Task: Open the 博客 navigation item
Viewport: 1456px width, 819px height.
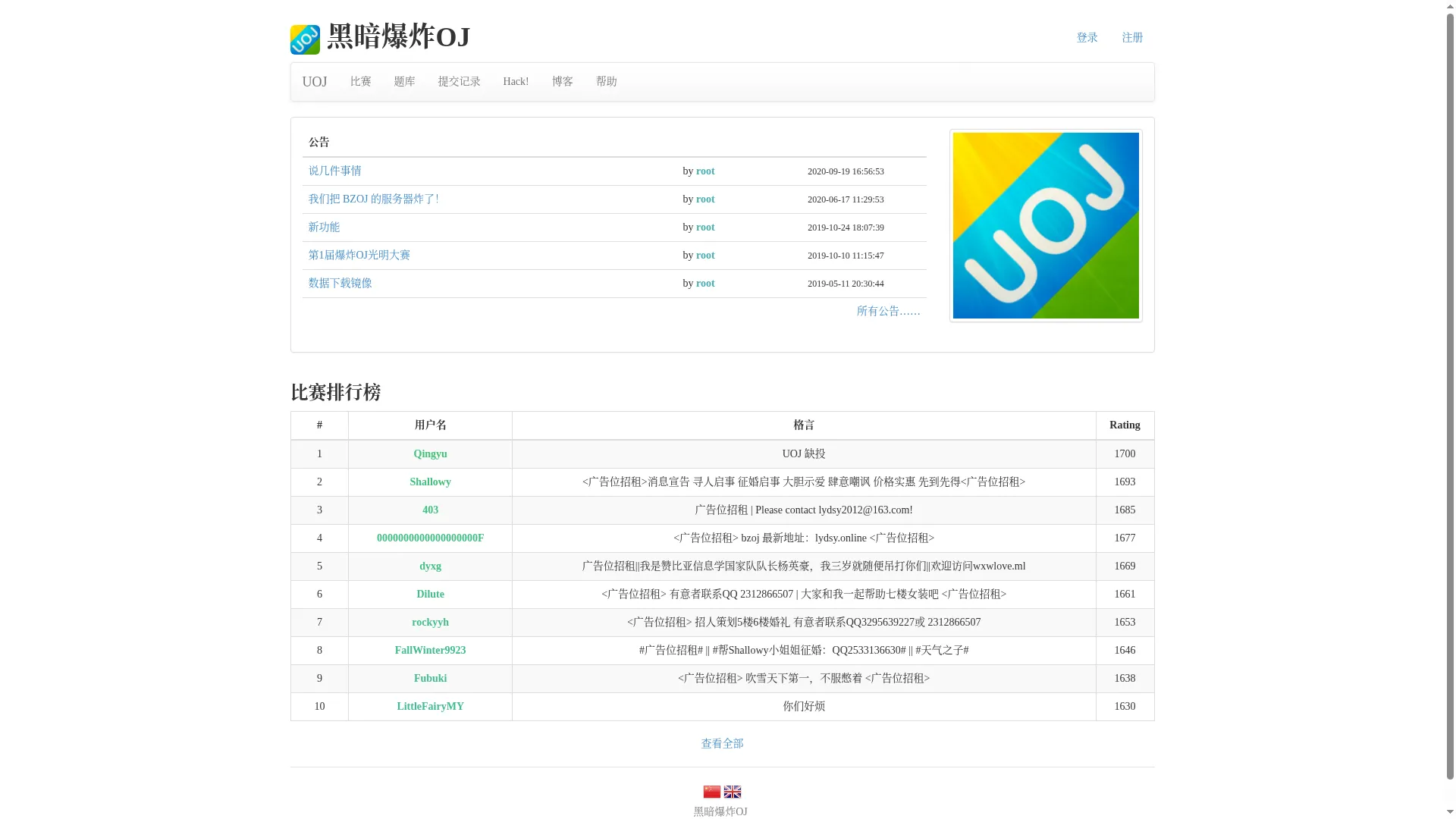Action: pos(563,82)
